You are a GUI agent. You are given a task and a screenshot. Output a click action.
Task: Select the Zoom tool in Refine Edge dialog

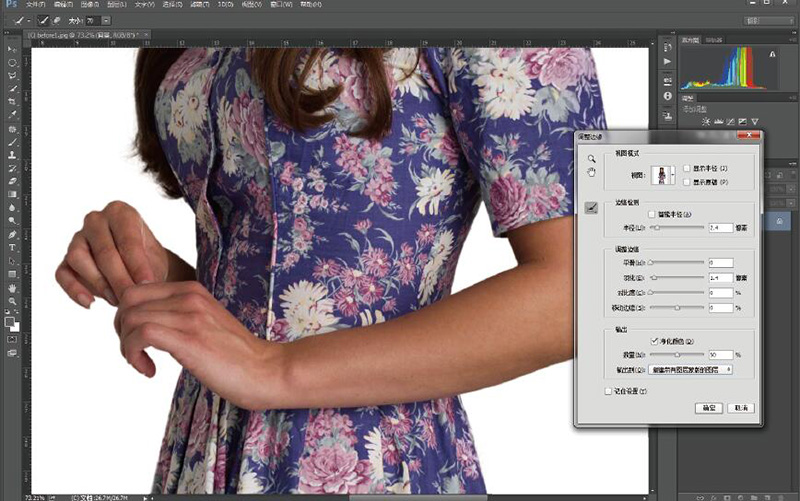[x=591, y=158]
